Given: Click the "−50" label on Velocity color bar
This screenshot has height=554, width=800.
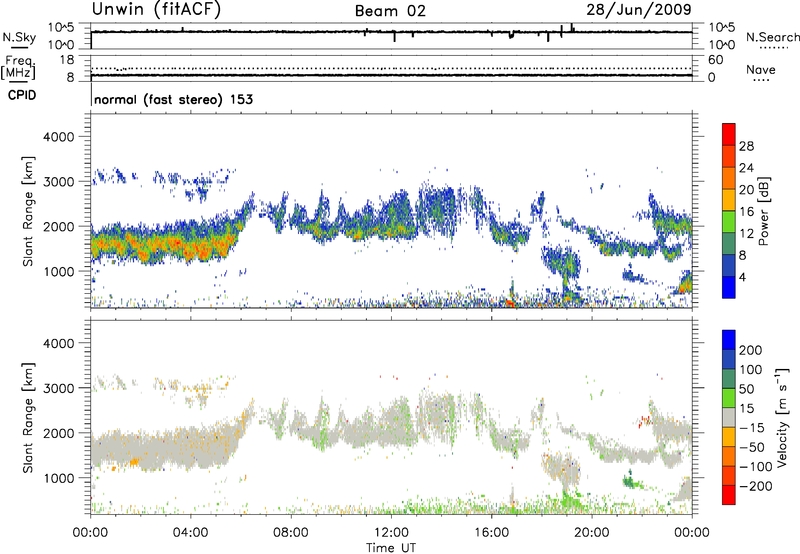Looking at the screenshot, I should click(x=752, y=447).
